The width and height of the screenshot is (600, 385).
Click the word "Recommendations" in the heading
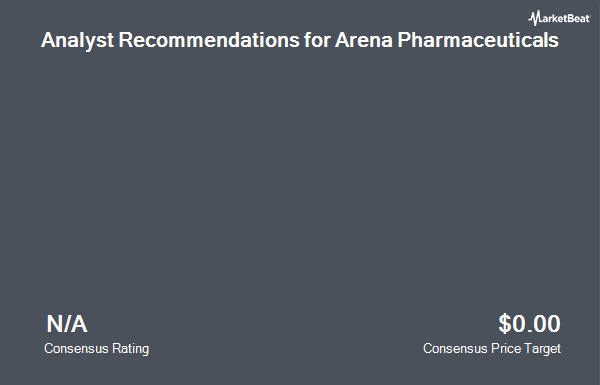coord(209,39)
